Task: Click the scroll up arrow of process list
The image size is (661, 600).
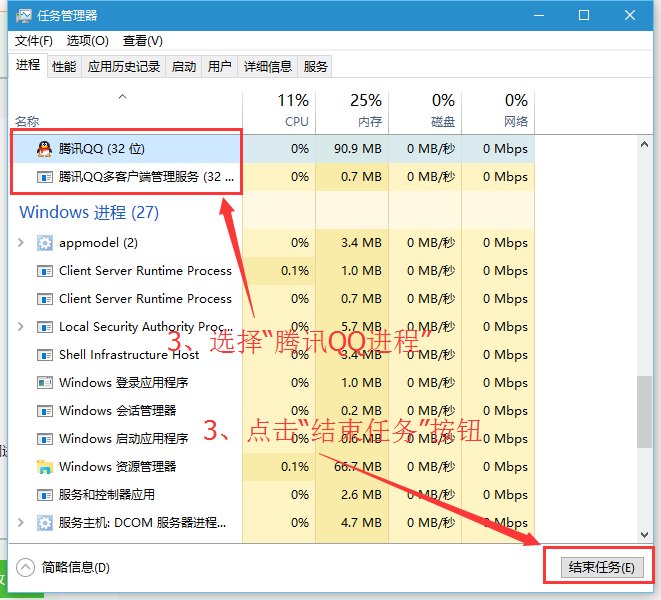Action: point(644,145)
